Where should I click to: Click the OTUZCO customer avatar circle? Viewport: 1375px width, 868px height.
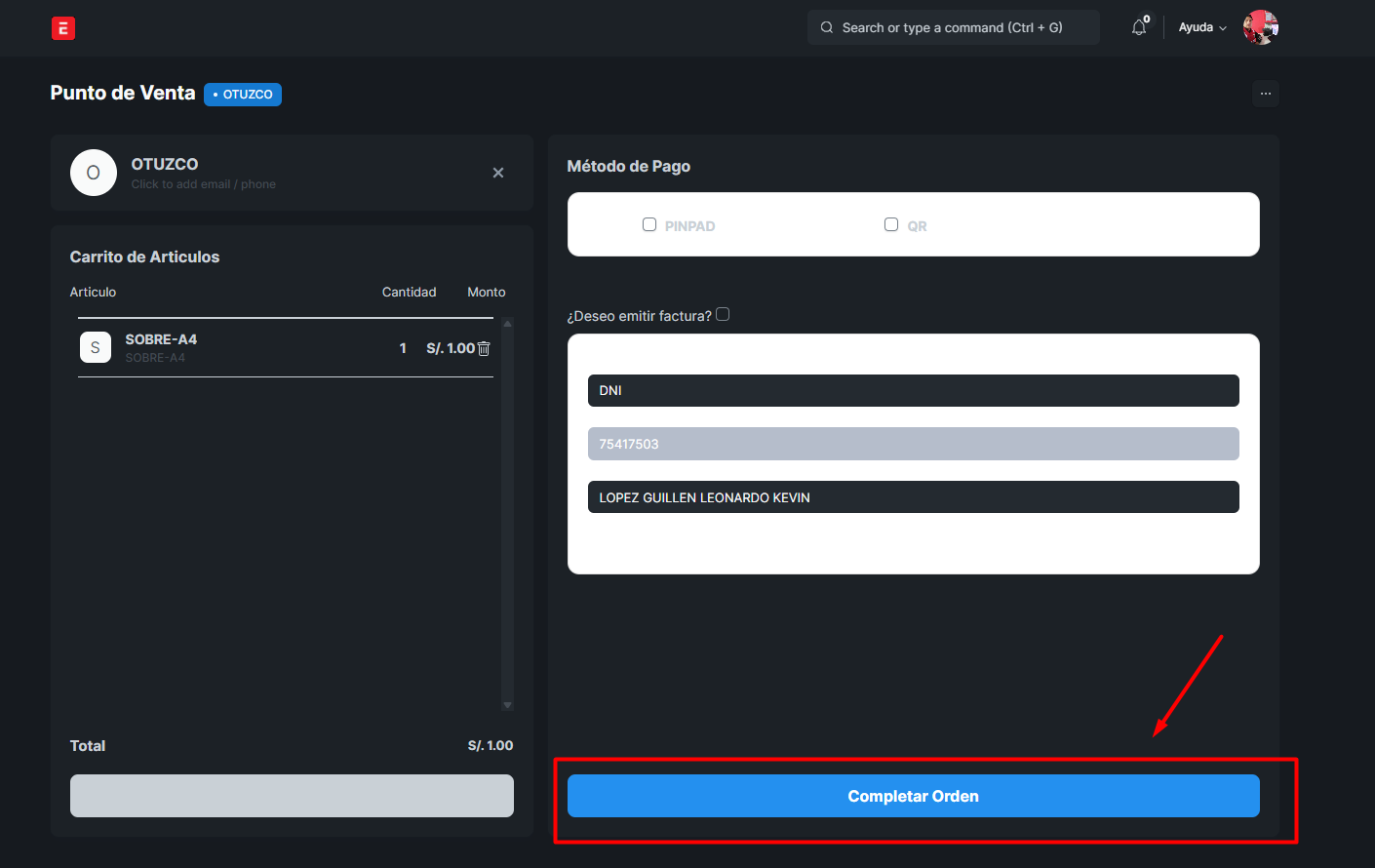click(94, 173)
